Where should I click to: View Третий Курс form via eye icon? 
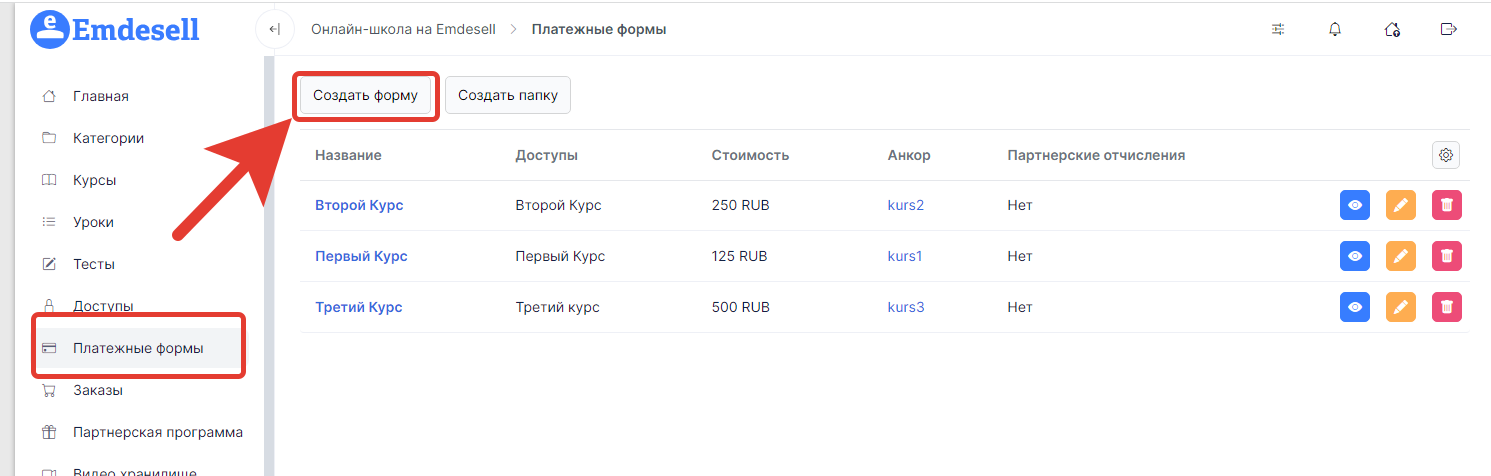(x=1355, y=307)
